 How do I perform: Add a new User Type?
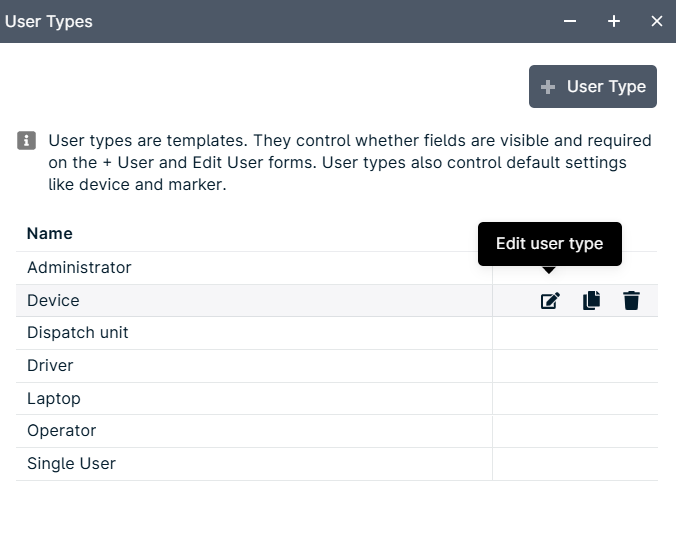(593, 86)
